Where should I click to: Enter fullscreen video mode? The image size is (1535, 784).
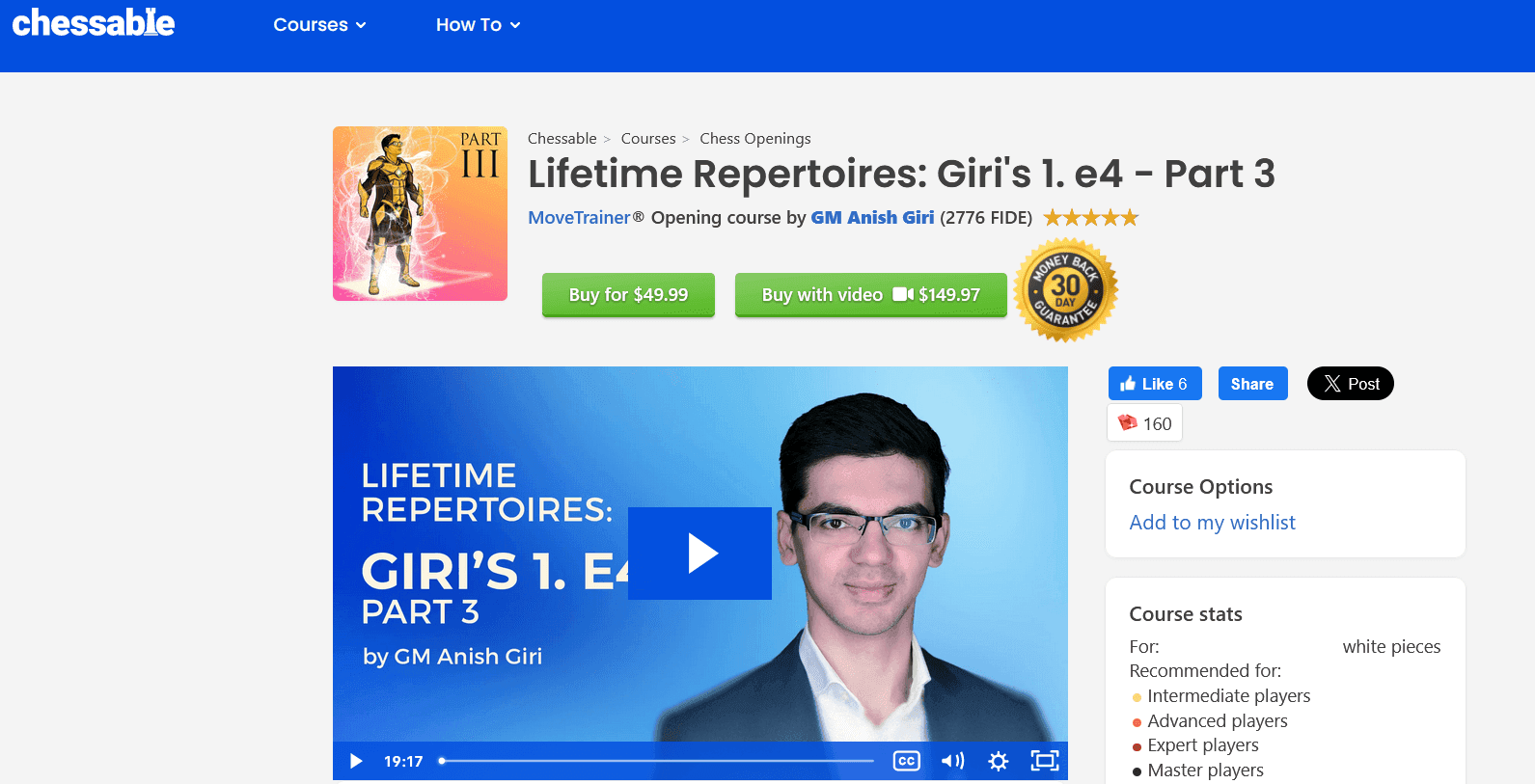(x=1044, y=761)
